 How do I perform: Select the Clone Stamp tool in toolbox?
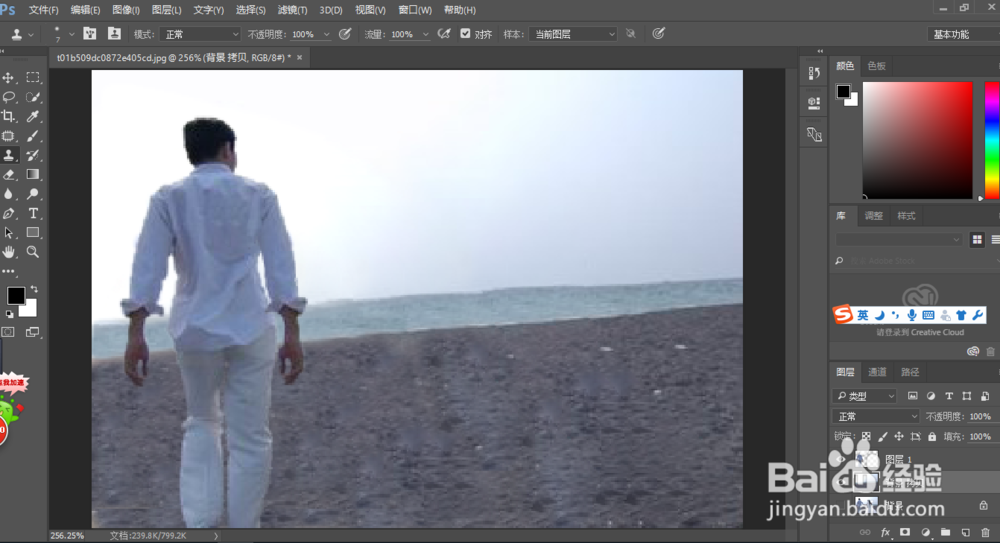pyautogui.click(x=8, y=155)
